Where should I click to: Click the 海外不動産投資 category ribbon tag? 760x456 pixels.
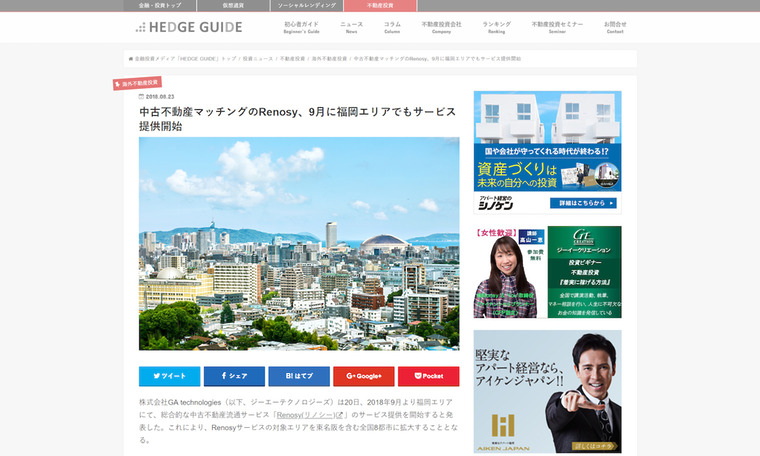point(137,83)
